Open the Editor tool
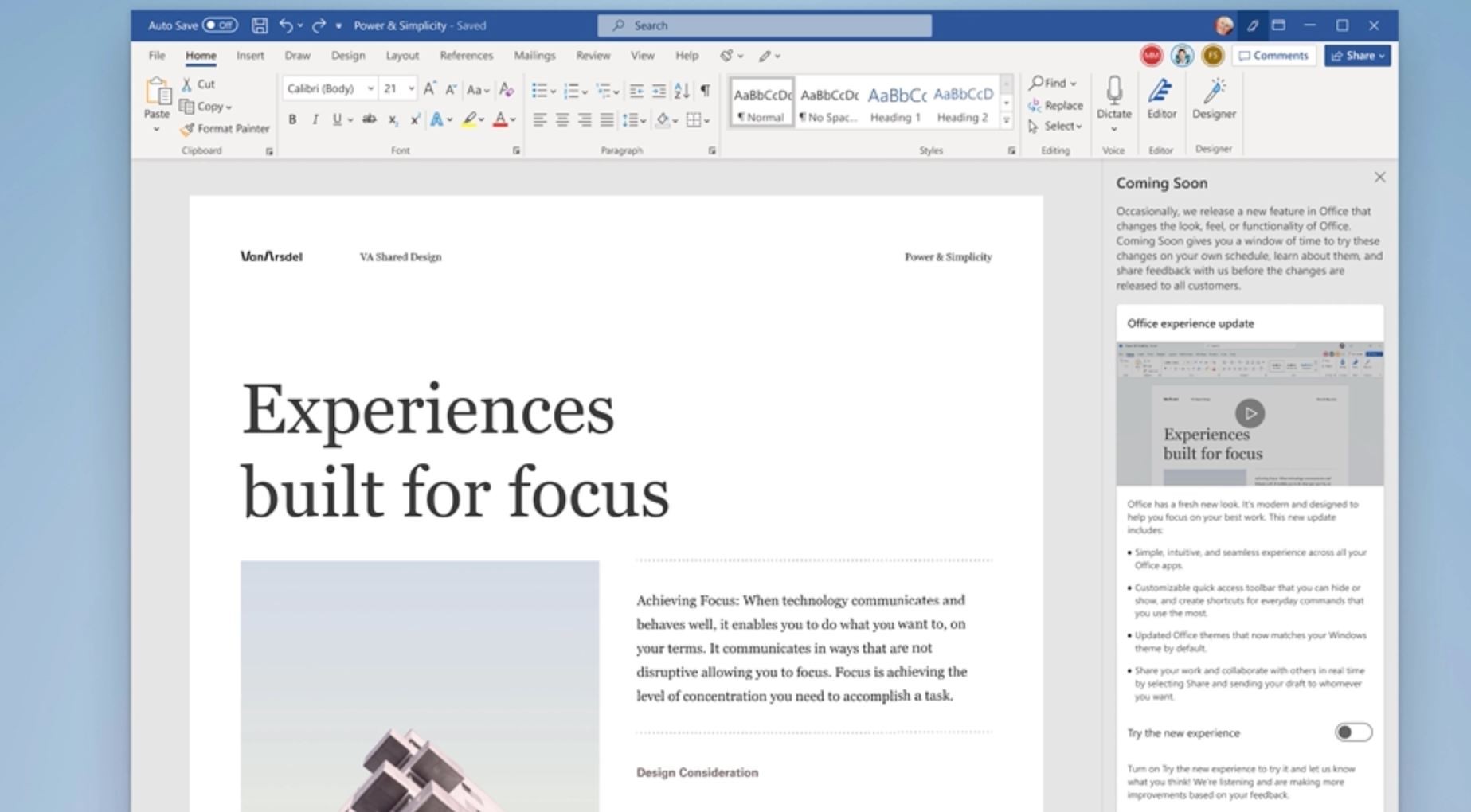Screen dimensions: 1471x812 [x=1161, y=98]
